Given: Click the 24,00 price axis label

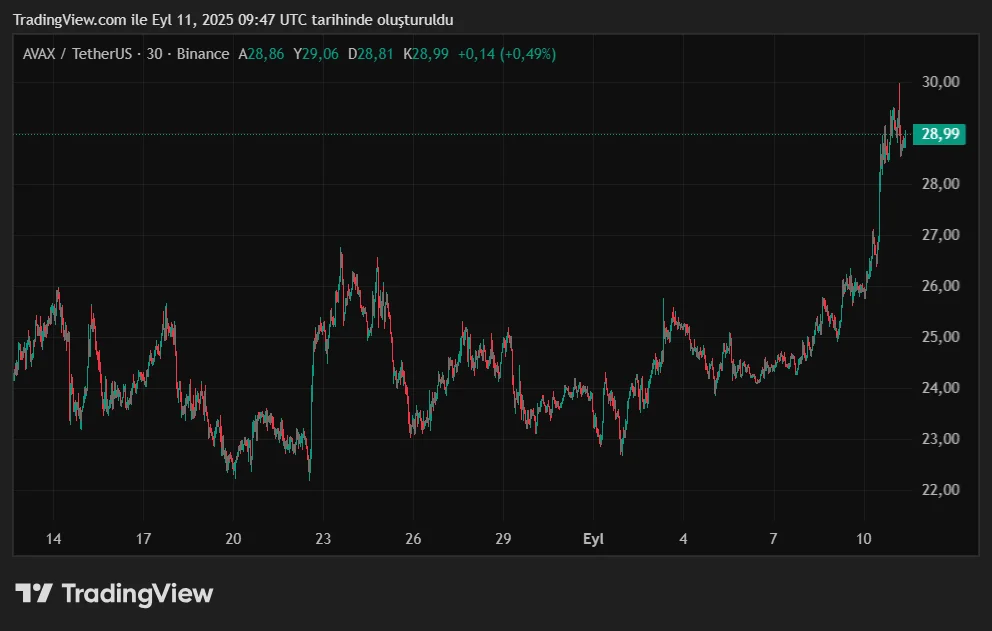Looking at the screenshot, I should (x=941, y=387).
